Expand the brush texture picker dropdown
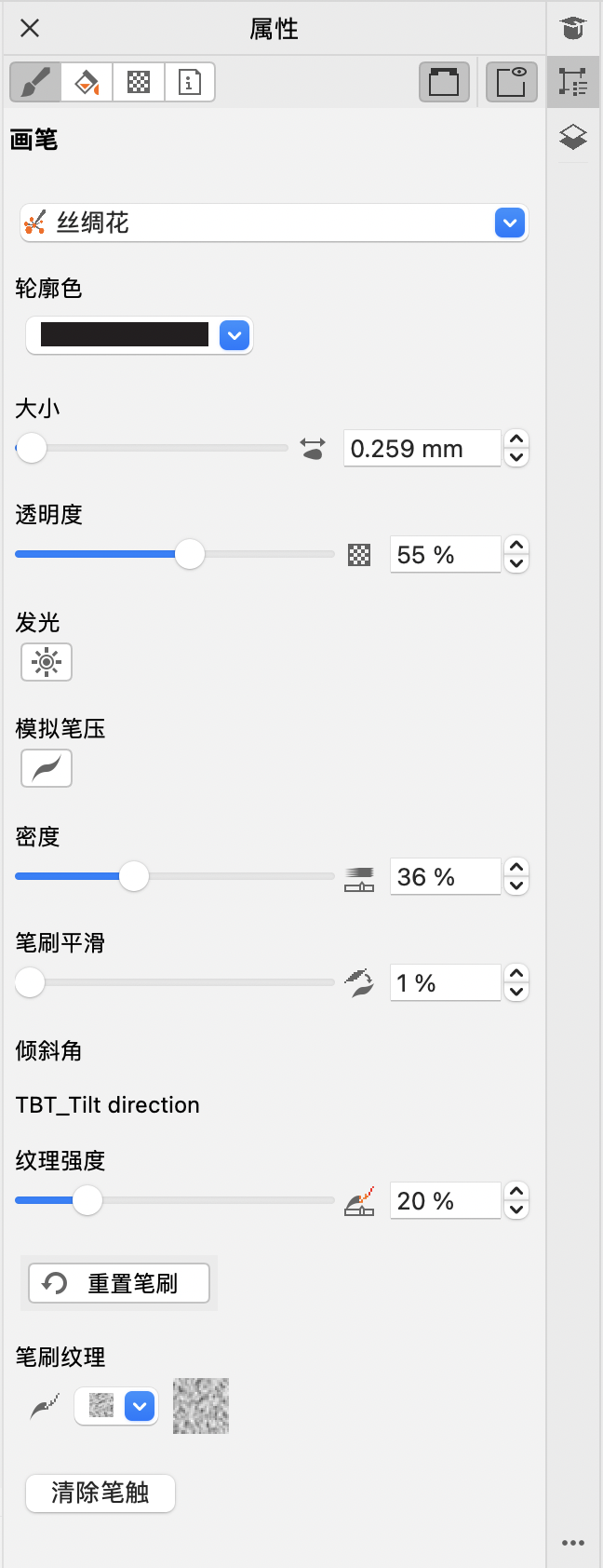 click(140, 1406)
